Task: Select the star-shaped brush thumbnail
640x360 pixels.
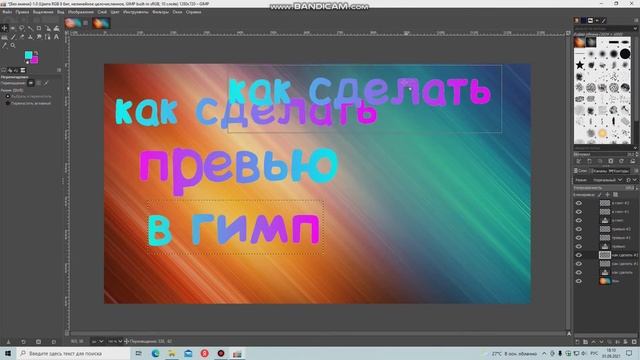Action: point(580,65)
